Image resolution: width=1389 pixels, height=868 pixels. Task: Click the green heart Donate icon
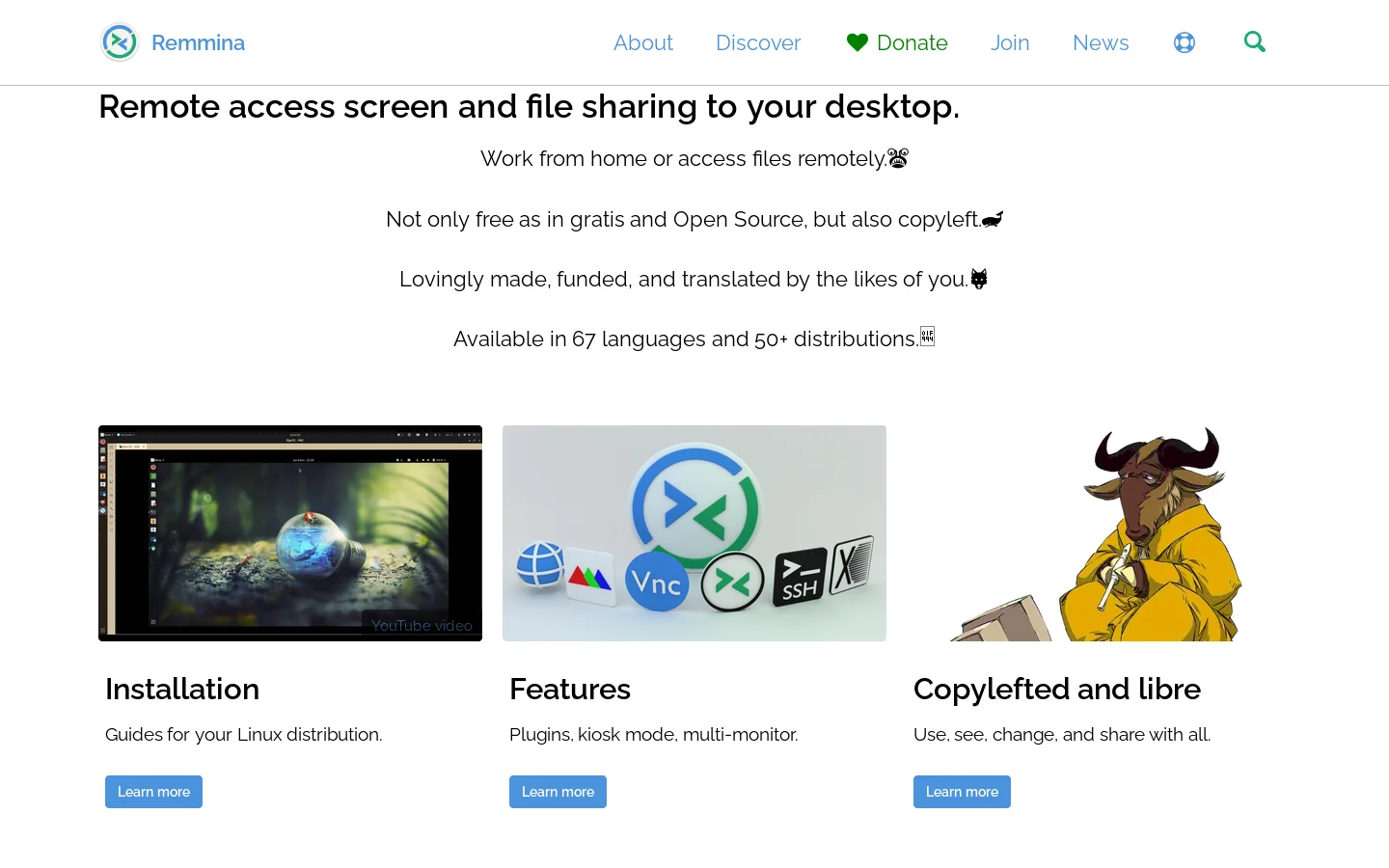pos(858,42)
